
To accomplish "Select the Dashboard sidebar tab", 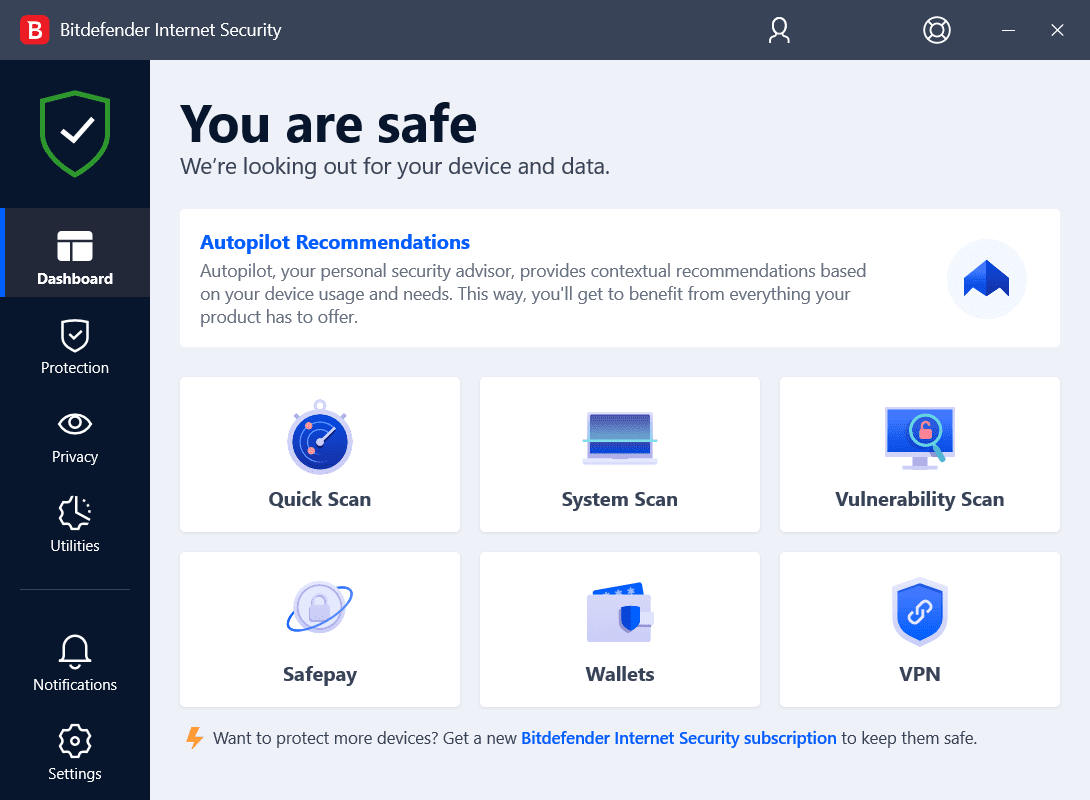I will (75, 252).
